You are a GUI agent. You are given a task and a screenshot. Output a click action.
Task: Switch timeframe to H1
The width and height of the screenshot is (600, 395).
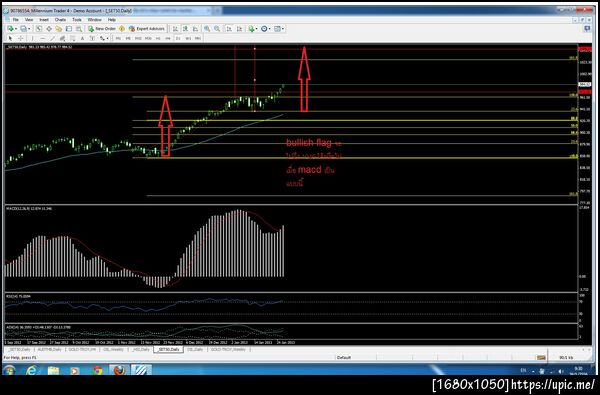[158, 38]
